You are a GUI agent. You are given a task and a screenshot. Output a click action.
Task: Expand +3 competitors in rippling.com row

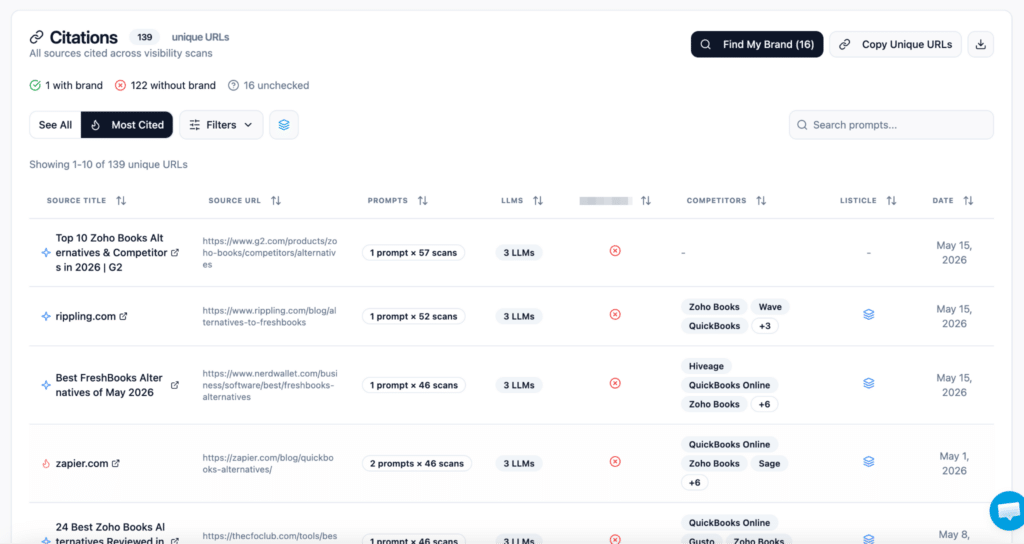click(765, 326)
